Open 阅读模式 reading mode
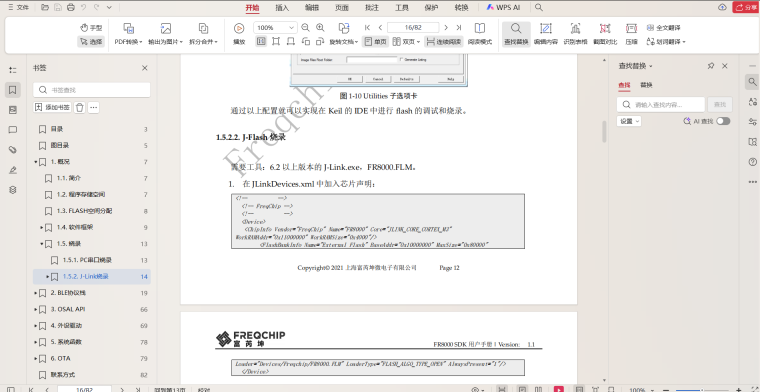This screenshot has width=760, height=392. (x=480, y=34)
